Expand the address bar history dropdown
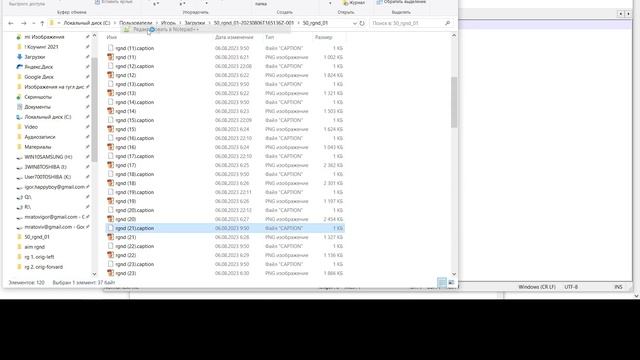The height and width of the screenshot is (360, 640). tap(354, 23)
